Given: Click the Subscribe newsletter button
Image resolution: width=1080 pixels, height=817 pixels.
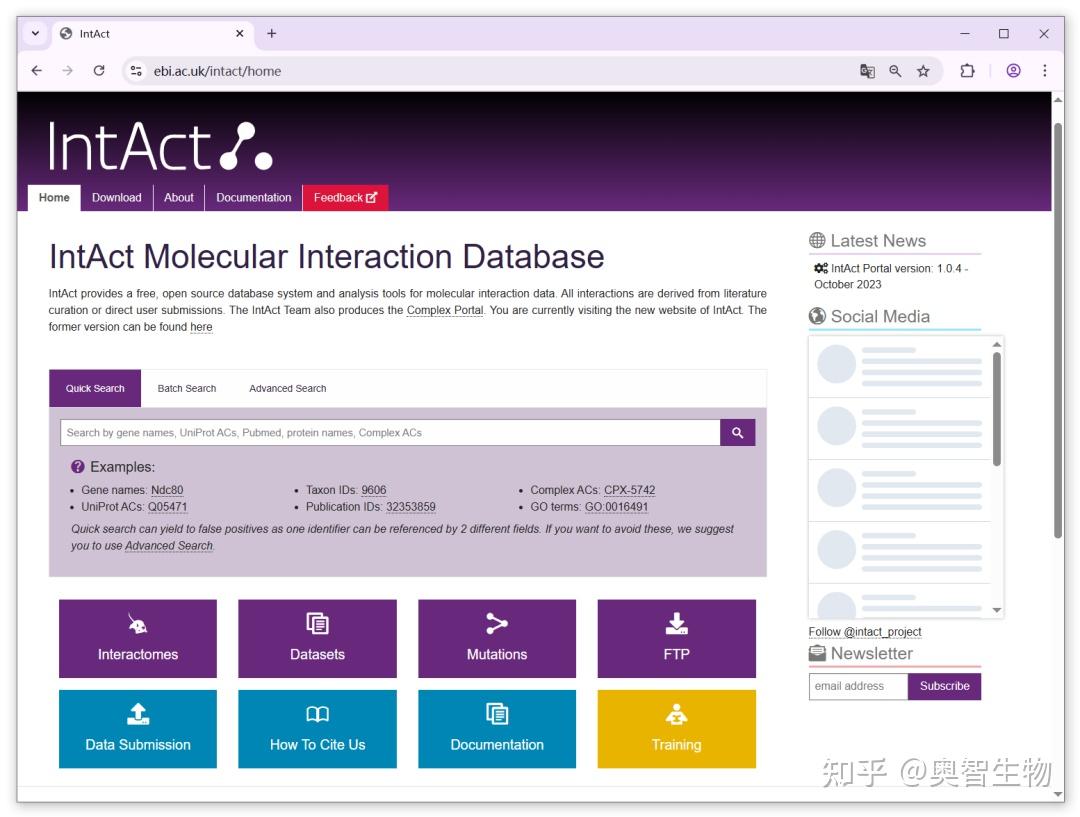Looking at the screenshot, I should point(944,686).
